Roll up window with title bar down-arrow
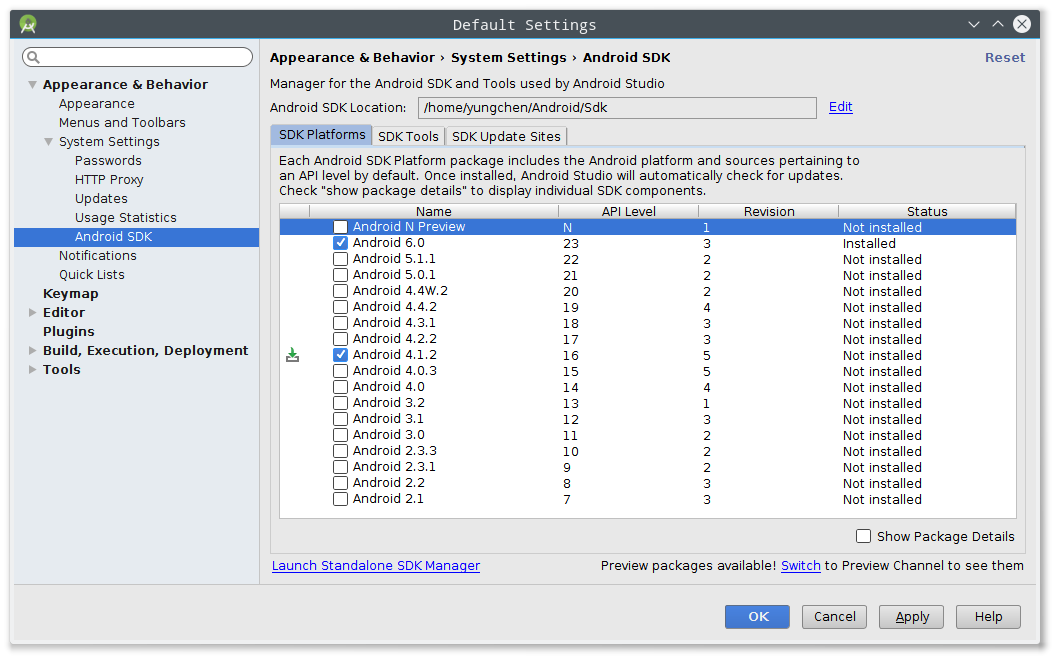 point(974,25)
